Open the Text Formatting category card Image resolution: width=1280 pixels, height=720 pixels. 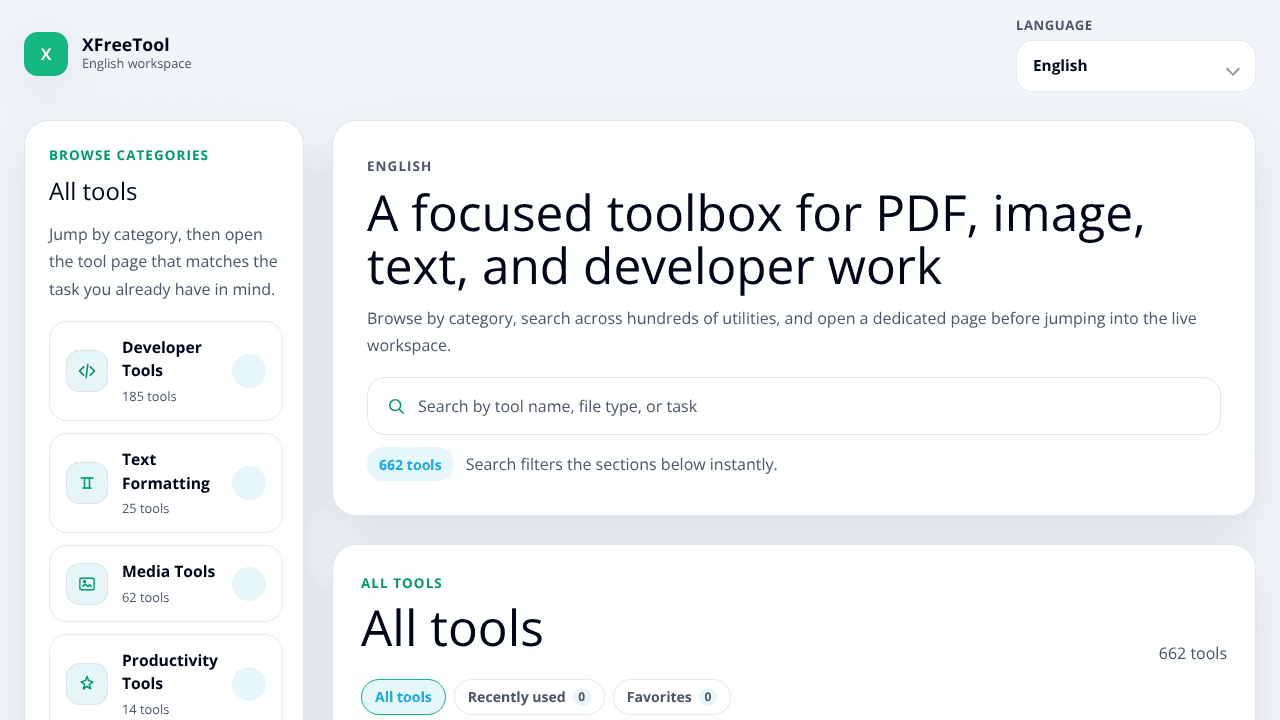pyautogui.click(x=166, y=483)
